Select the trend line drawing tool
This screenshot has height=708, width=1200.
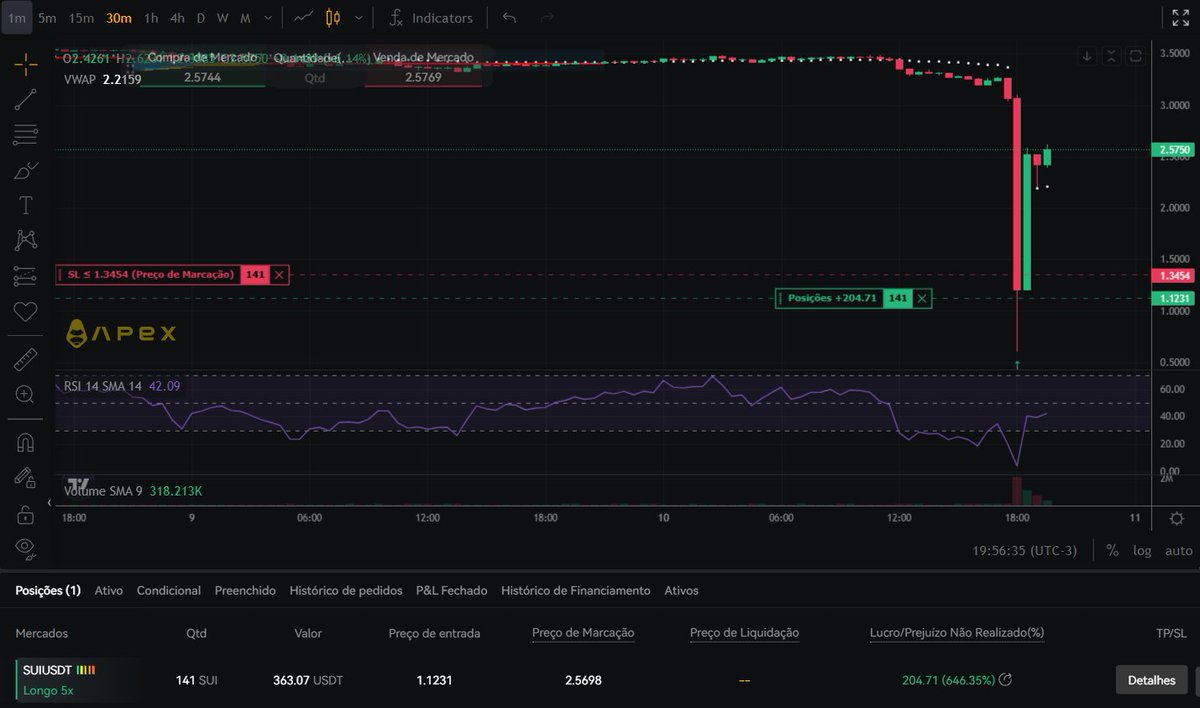click(25, 99)
